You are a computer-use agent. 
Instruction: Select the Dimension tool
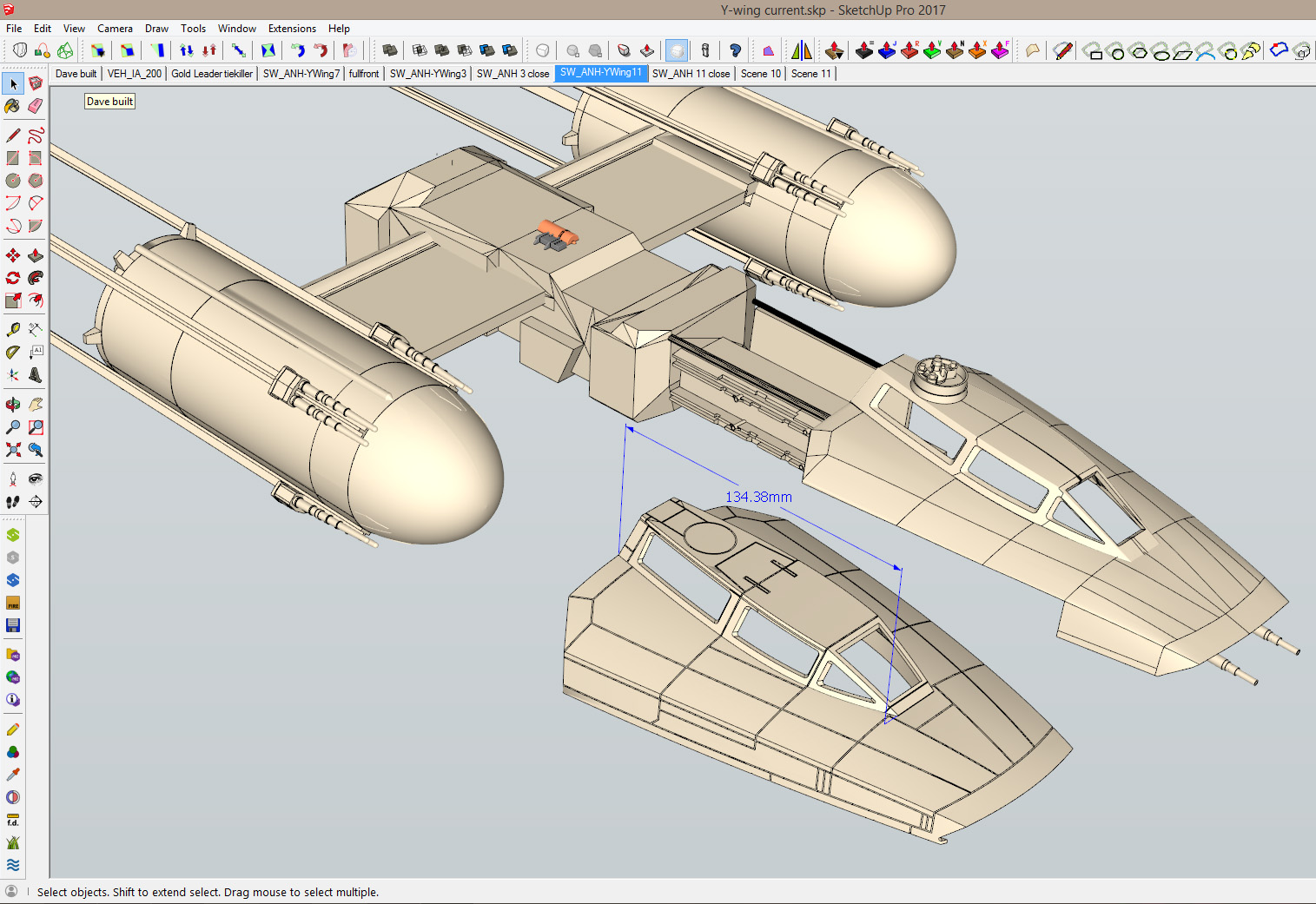click(x=36, y=330)
